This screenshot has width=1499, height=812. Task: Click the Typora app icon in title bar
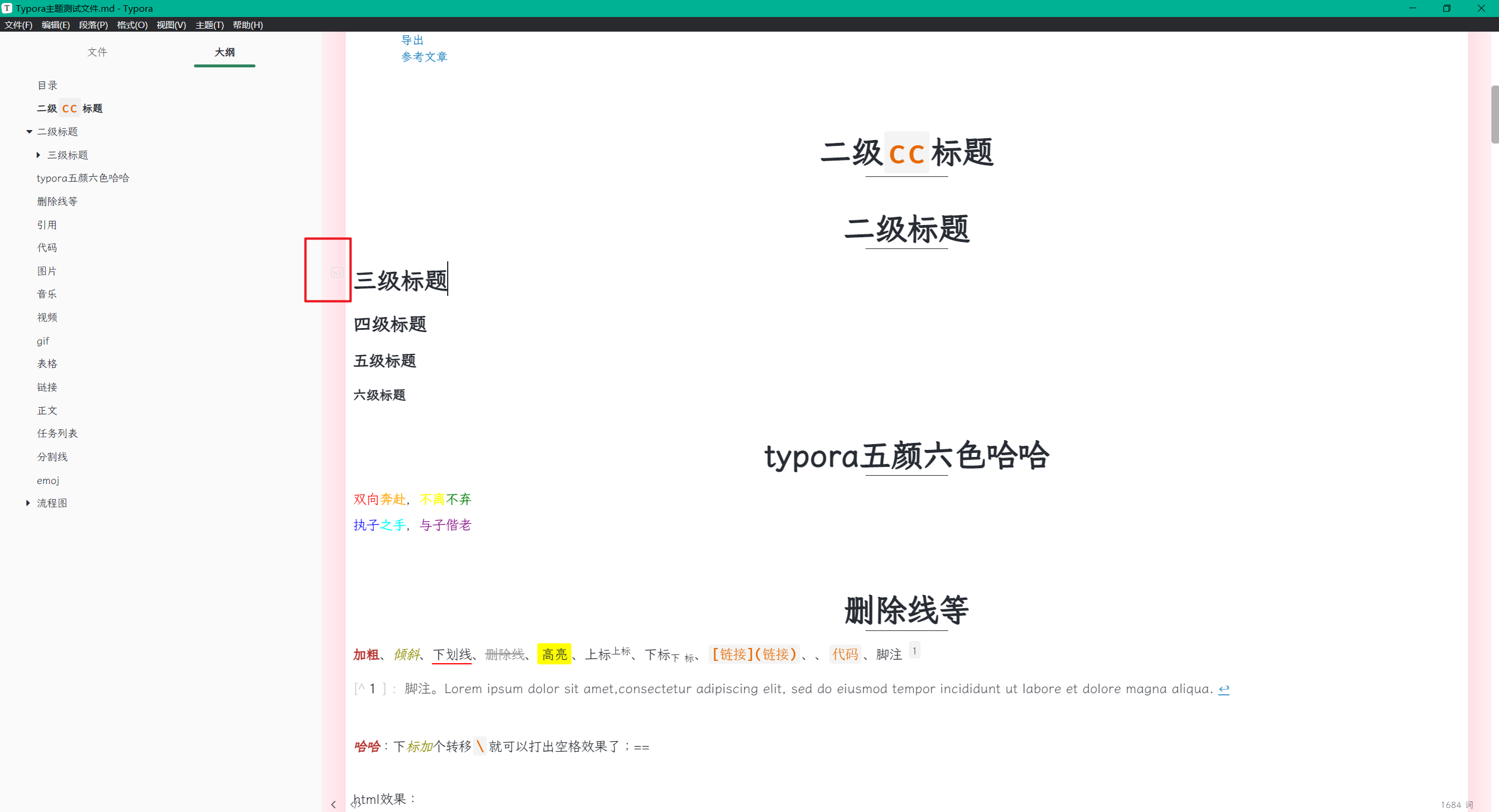coord(7,8)
